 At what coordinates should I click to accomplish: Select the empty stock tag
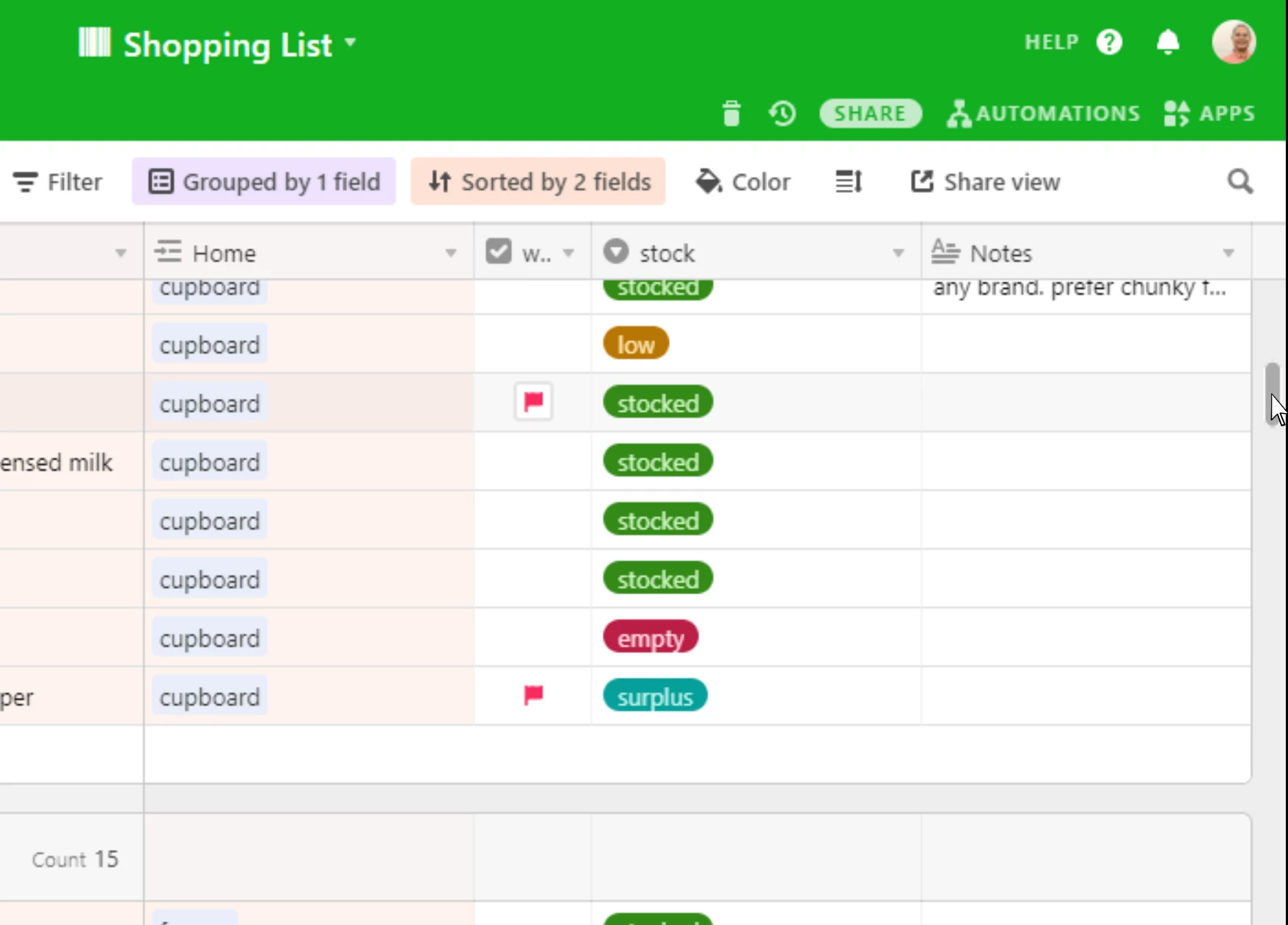click(651, 637)
